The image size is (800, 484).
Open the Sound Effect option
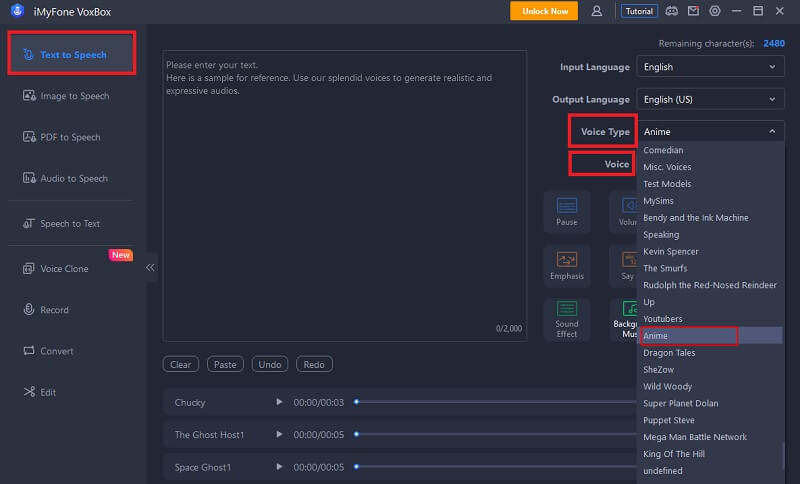point(567,318)
